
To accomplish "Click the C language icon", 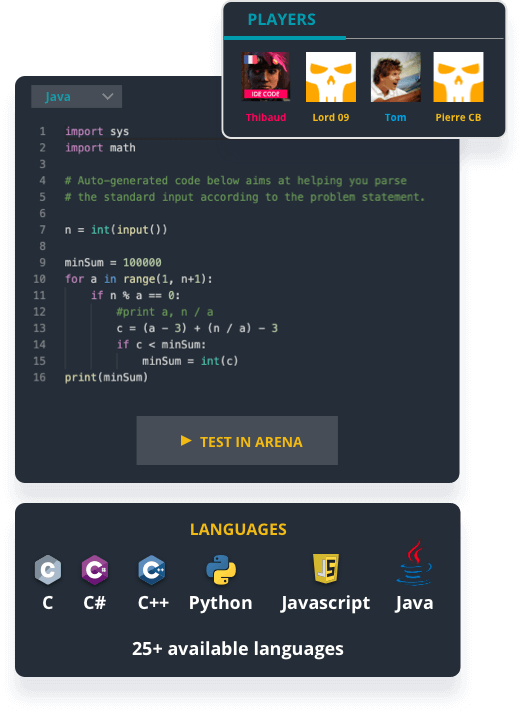I will click(48, 569).
